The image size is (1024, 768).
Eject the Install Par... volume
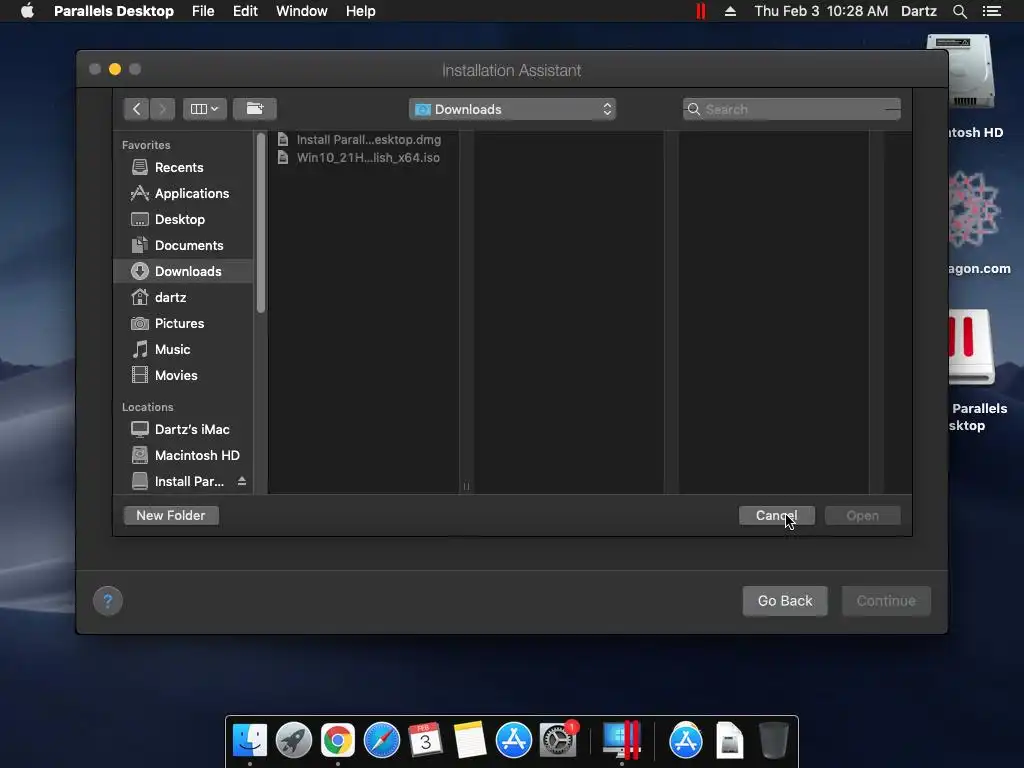pos(242,481)
